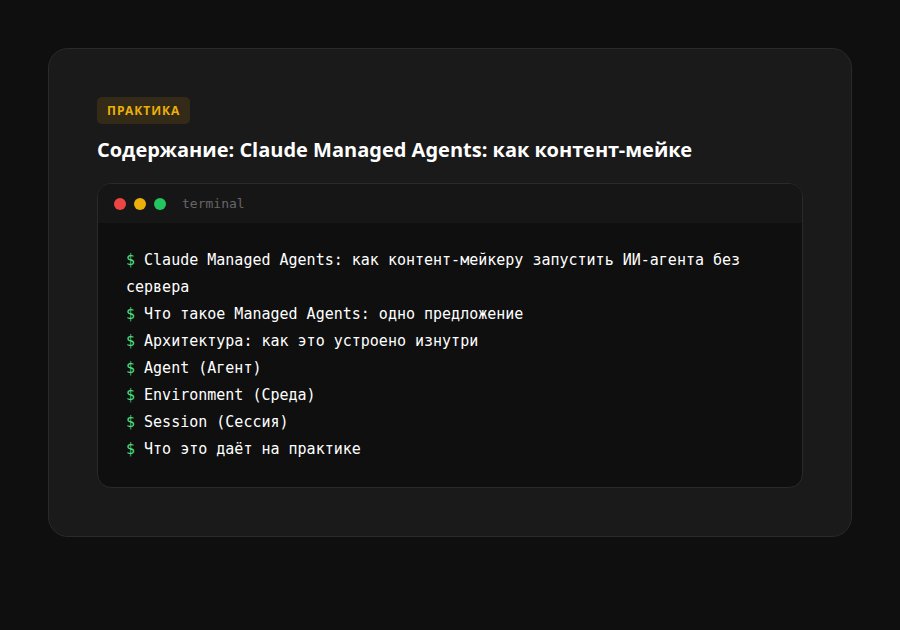This screenshot has height=630, width=900.
Task: Click the dollar sign beside 'Environment (Среда)'
Action: point(131,394)
